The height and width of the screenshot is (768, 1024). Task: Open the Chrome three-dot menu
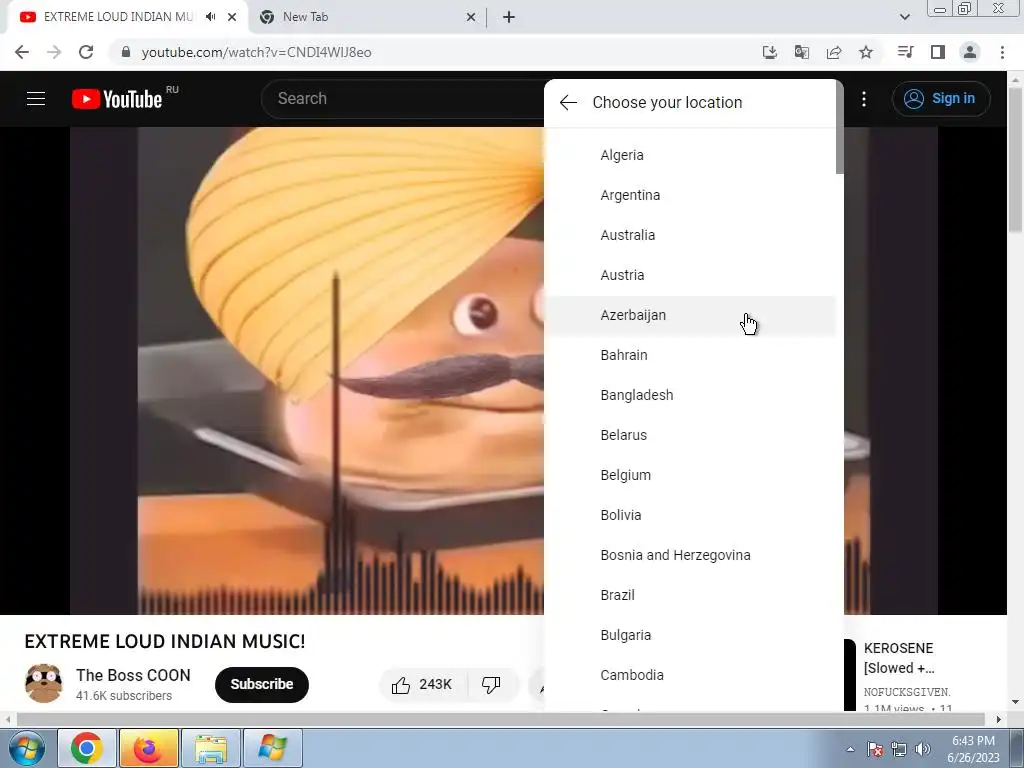(1002, 52)
